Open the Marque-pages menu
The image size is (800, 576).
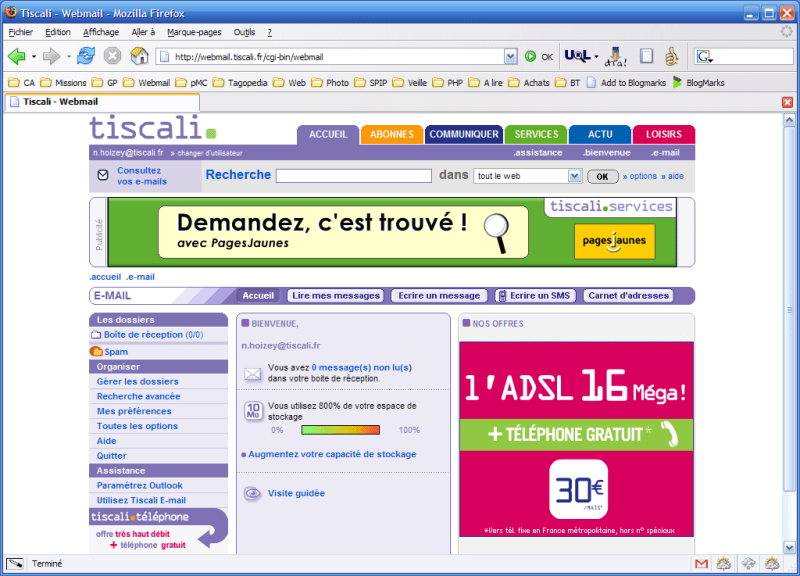(194, 32)
